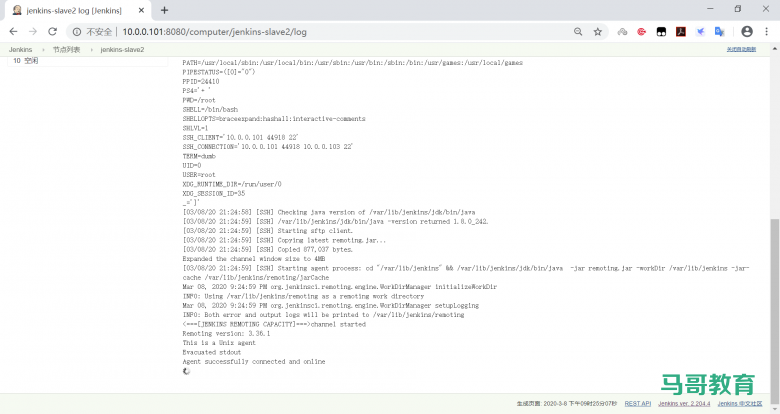Click log line 'Starting sftp client.'
Image resolution: width=780 pixels, height=414 pixels.
point(268,231)
